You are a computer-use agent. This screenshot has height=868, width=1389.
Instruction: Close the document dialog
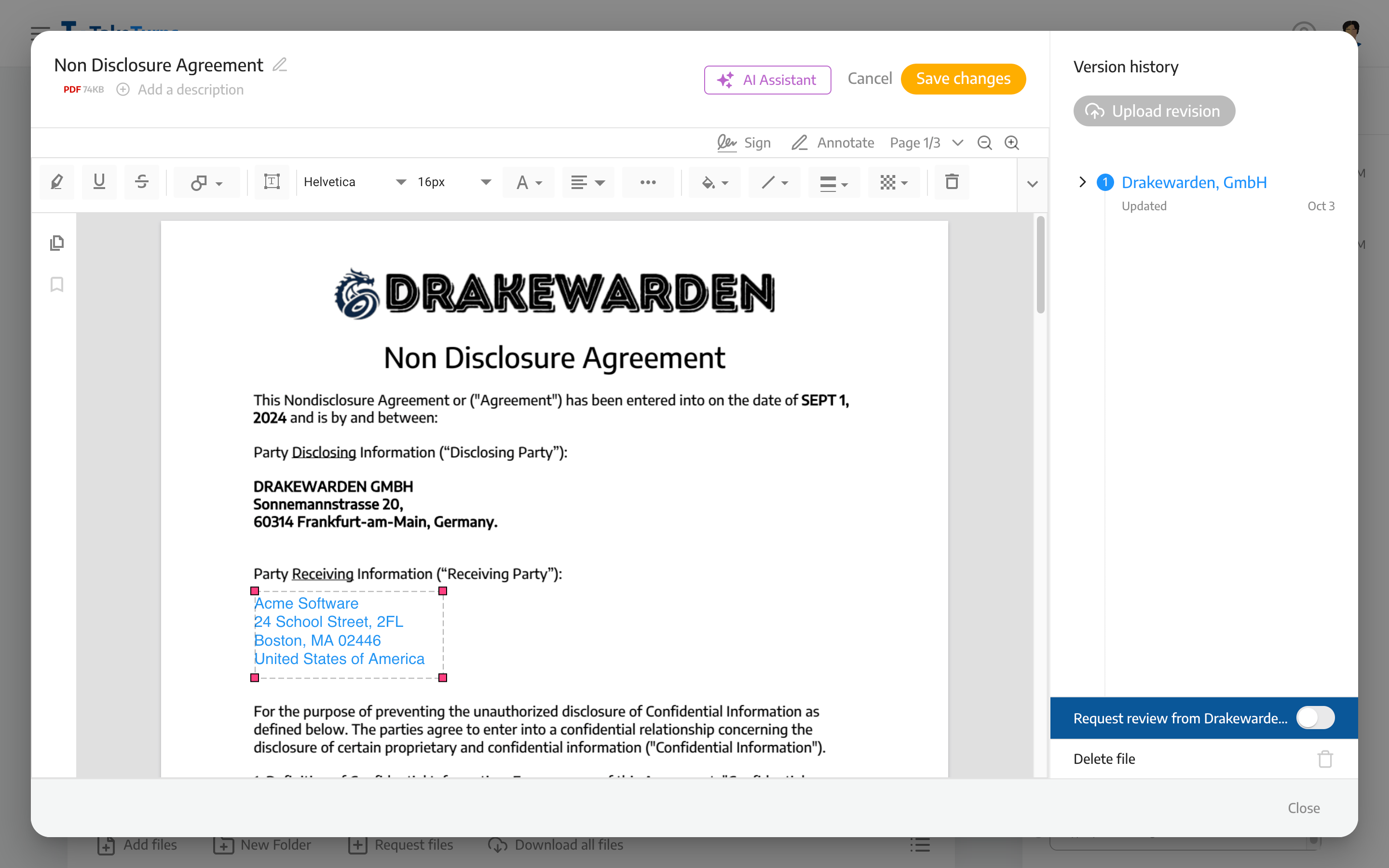[x=1304, y=808]
